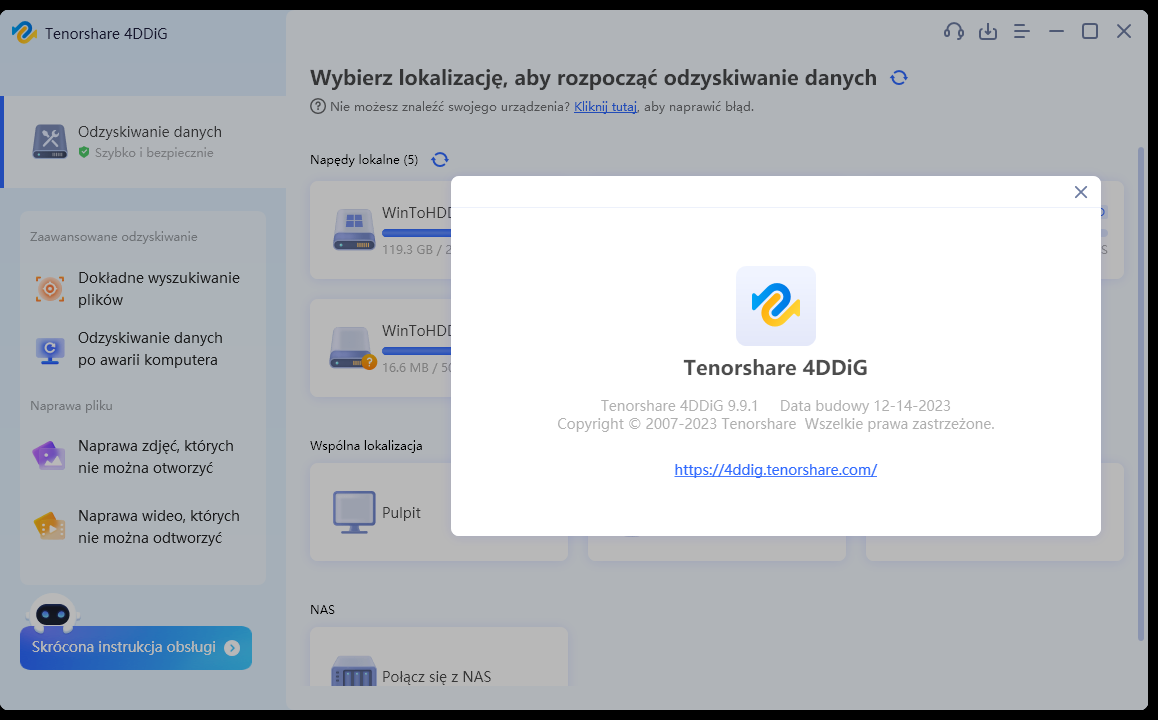Click the photo repair icon

pos(49,456)
